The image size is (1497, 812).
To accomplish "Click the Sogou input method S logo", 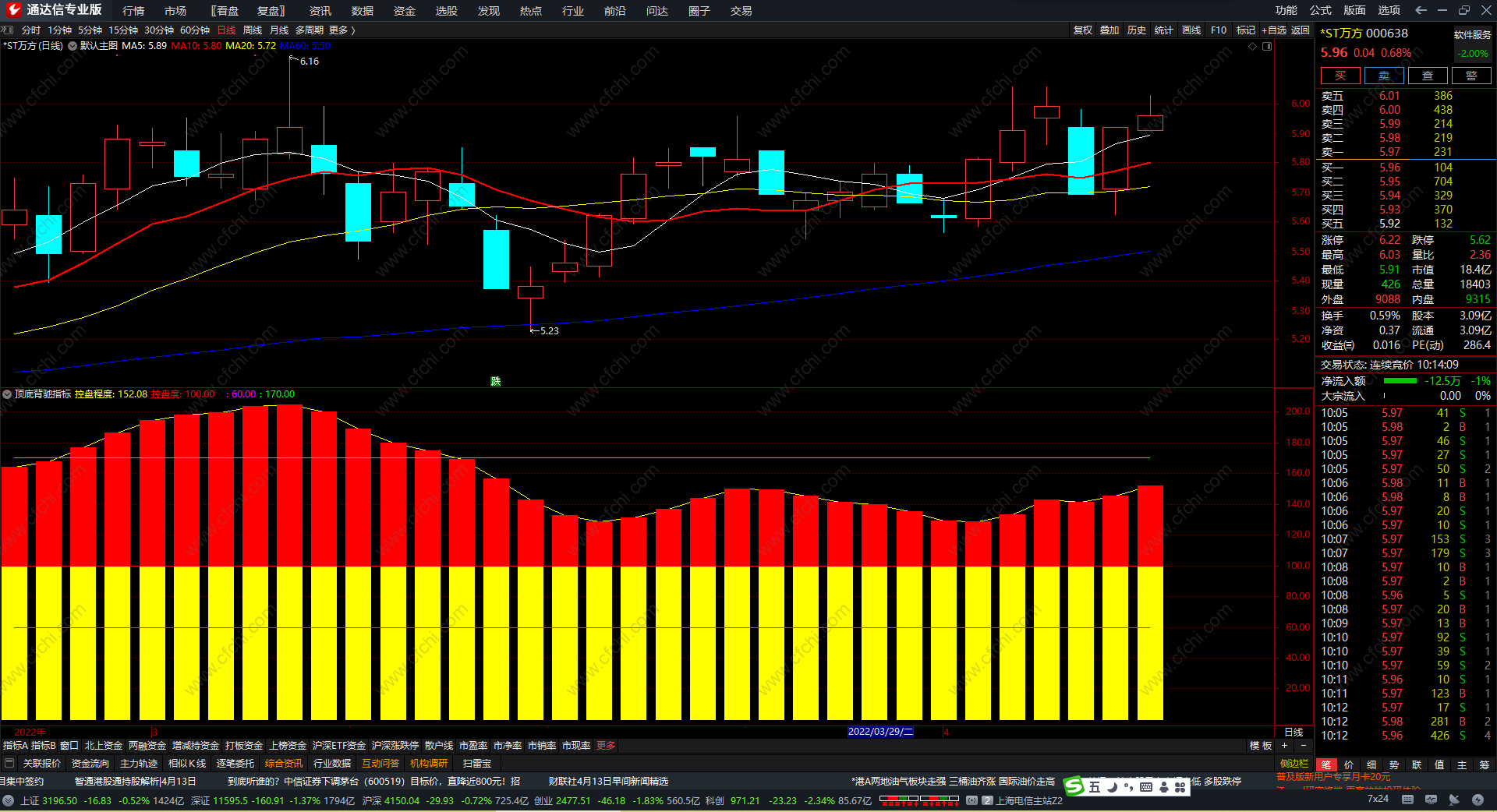I will (x=1074, y=787).
